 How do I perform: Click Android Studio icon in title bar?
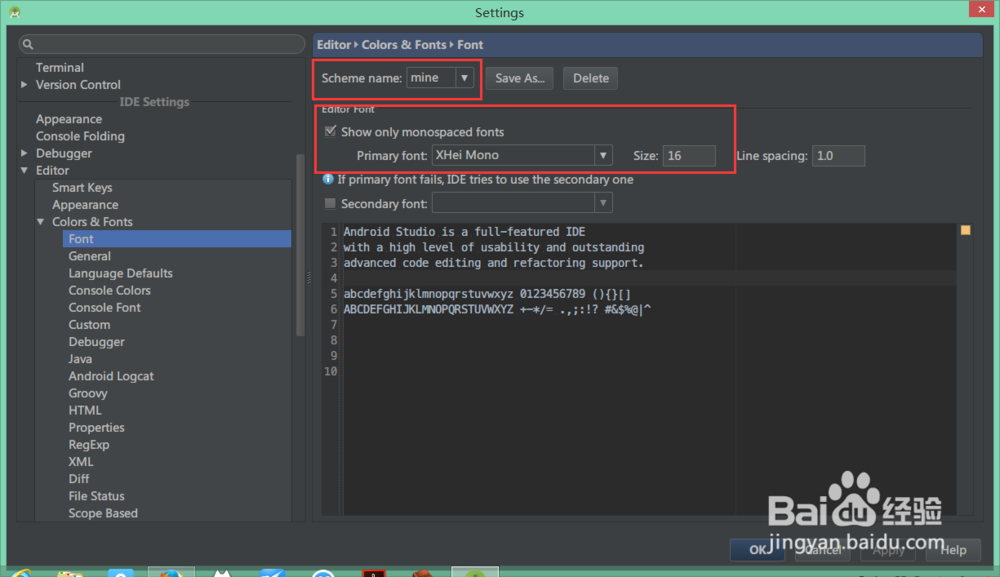point(15,12)
